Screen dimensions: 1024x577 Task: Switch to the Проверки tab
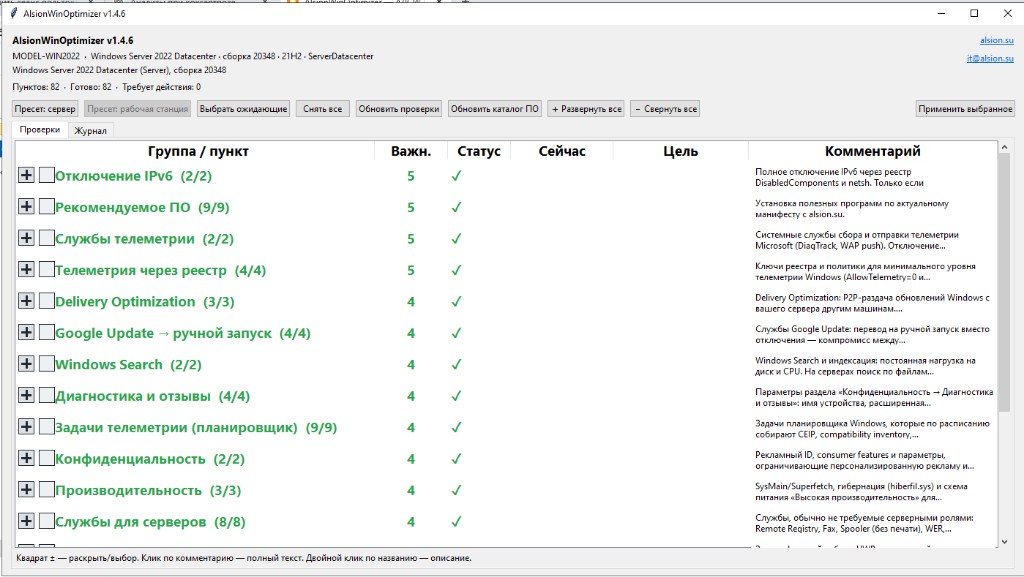point(40,129)
